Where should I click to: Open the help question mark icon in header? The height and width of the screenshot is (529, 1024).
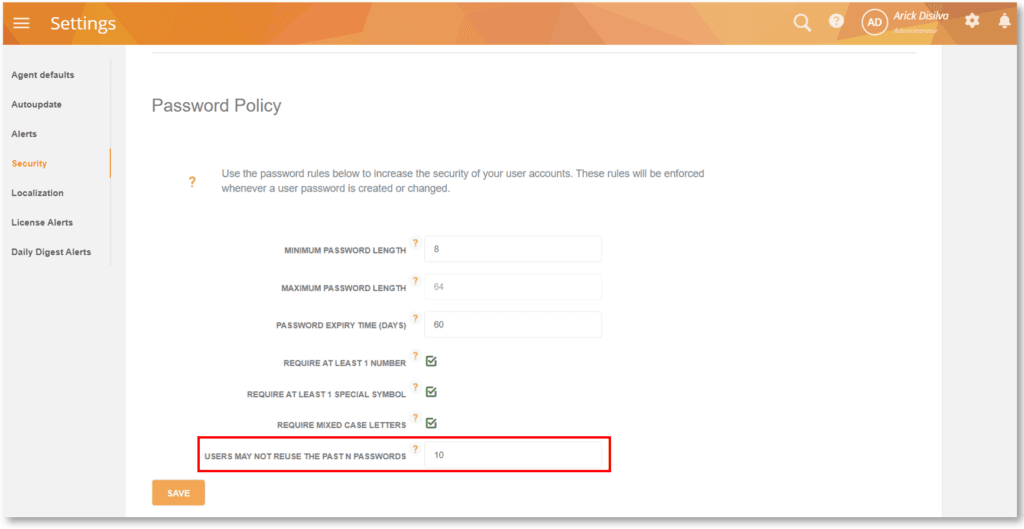837,22
